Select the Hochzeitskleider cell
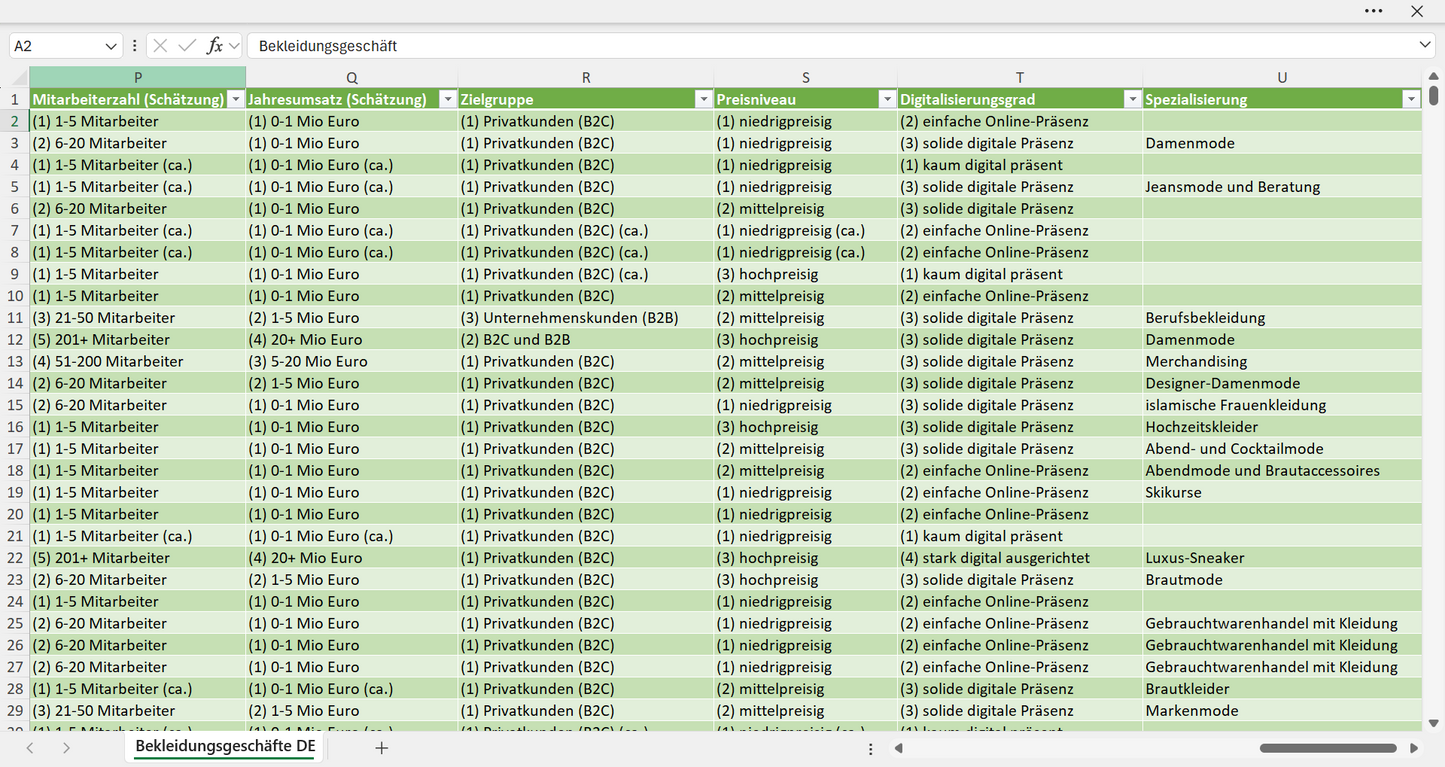 tap(1282, 427)
